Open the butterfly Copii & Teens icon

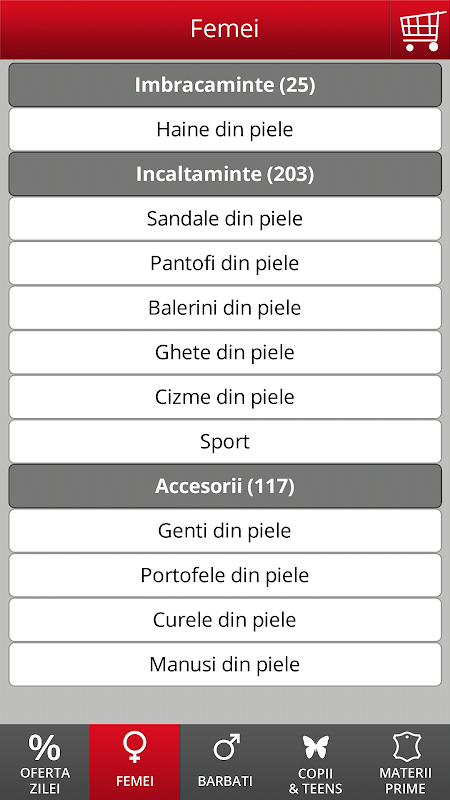click(x=315, y=747)
